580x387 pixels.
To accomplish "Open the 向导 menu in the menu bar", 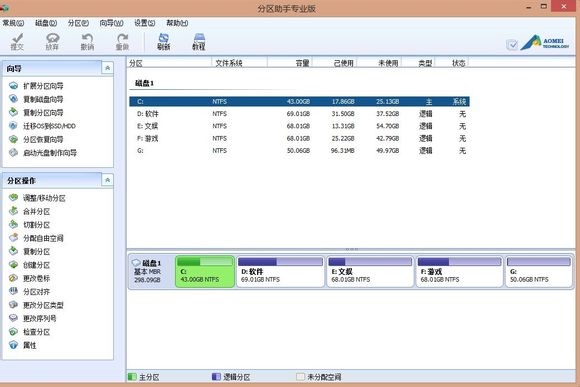I will pos(111,23).
